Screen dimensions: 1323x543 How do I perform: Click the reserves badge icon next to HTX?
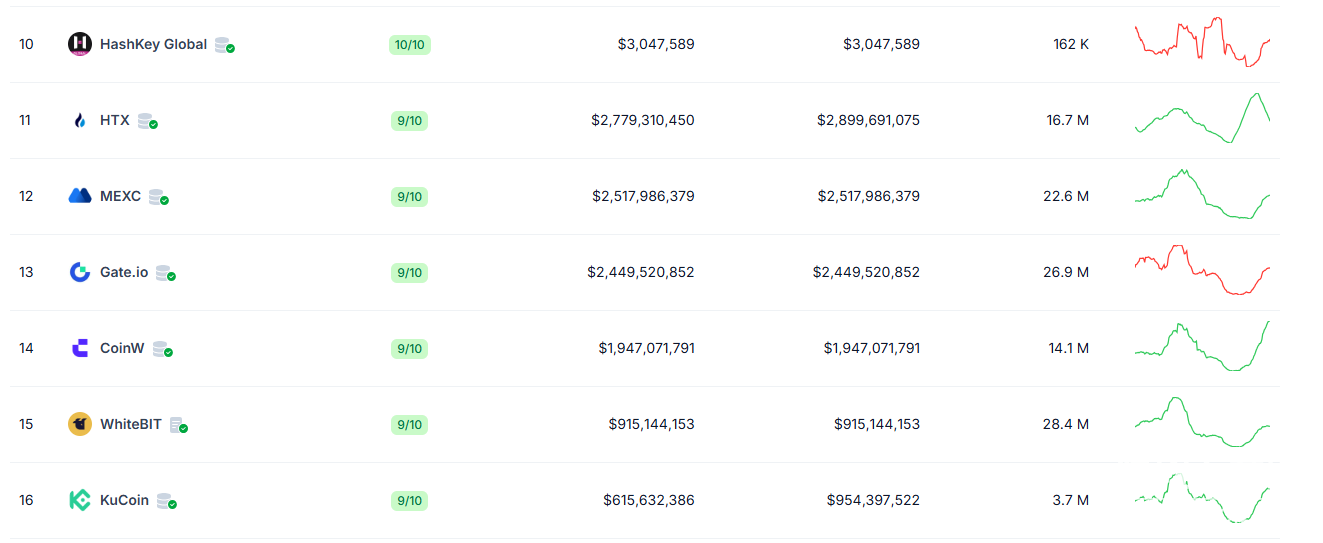(x=147, y=121)
